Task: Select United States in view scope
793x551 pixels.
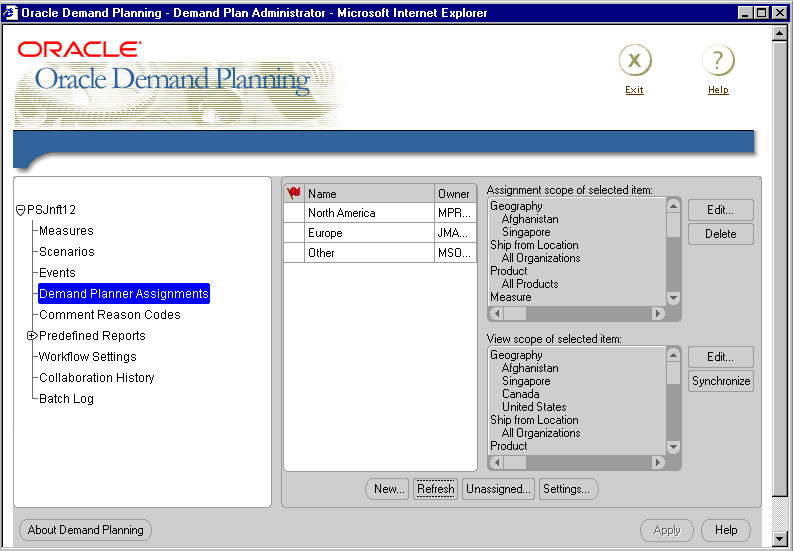Action: pyautogui.click(x=534, y=407)
